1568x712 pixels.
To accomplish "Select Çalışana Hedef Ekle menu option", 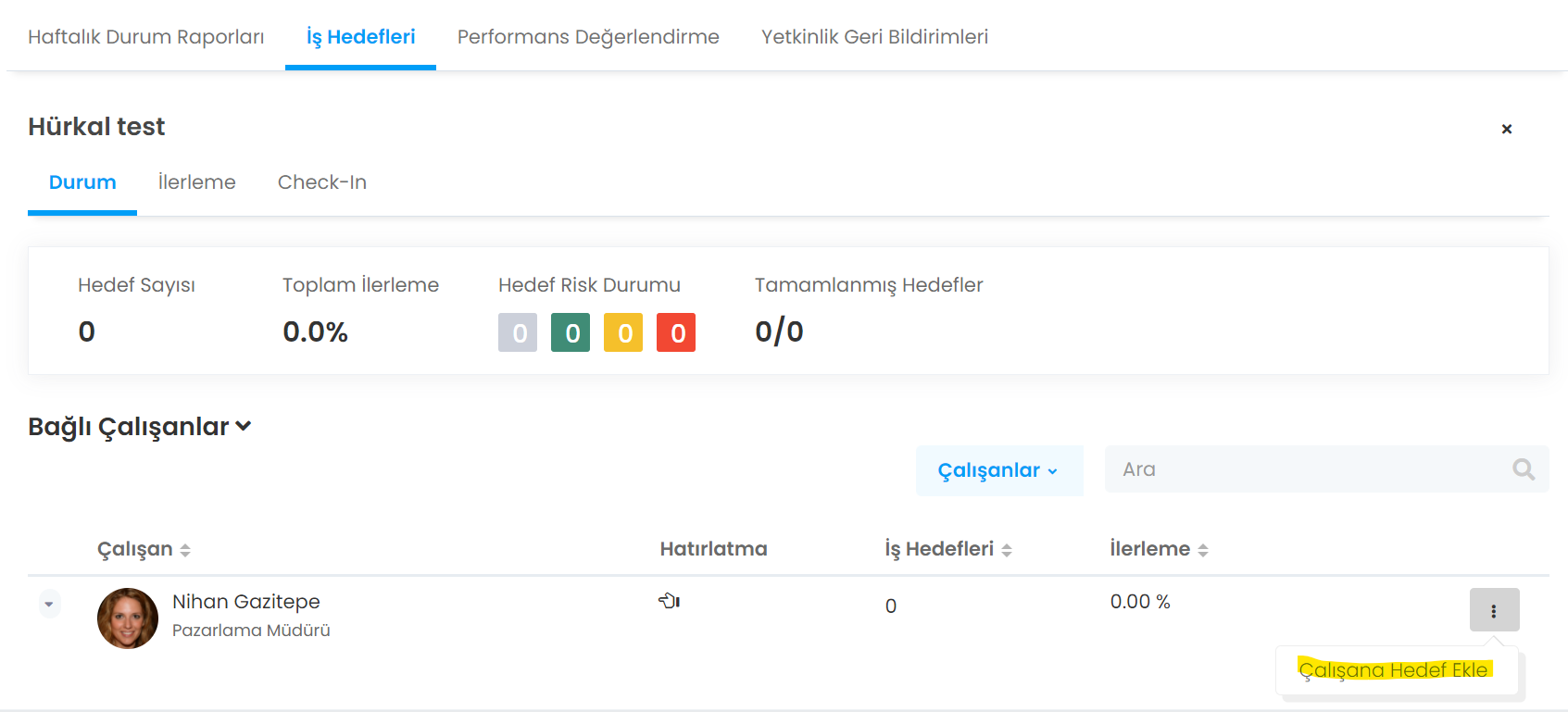I will (x=1394, y=669).
